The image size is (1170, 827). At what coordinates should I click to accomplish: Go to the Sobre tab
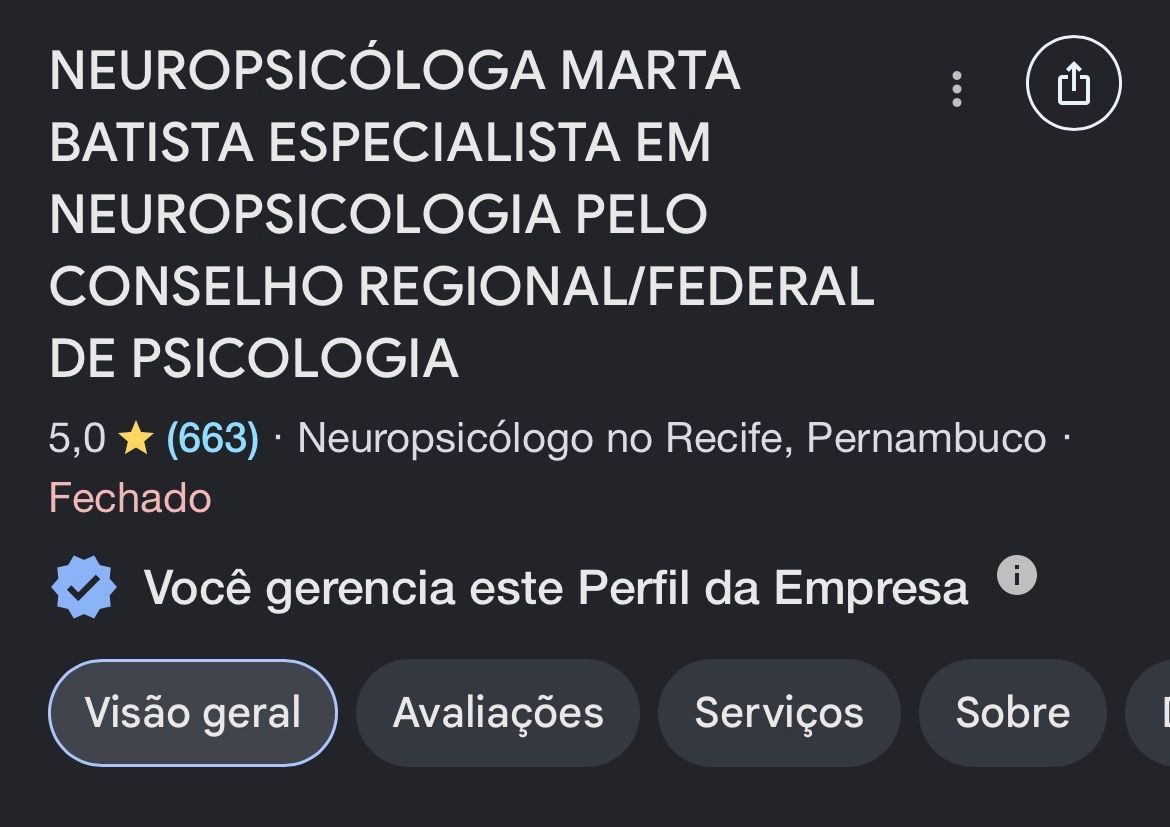[1013, 713]
